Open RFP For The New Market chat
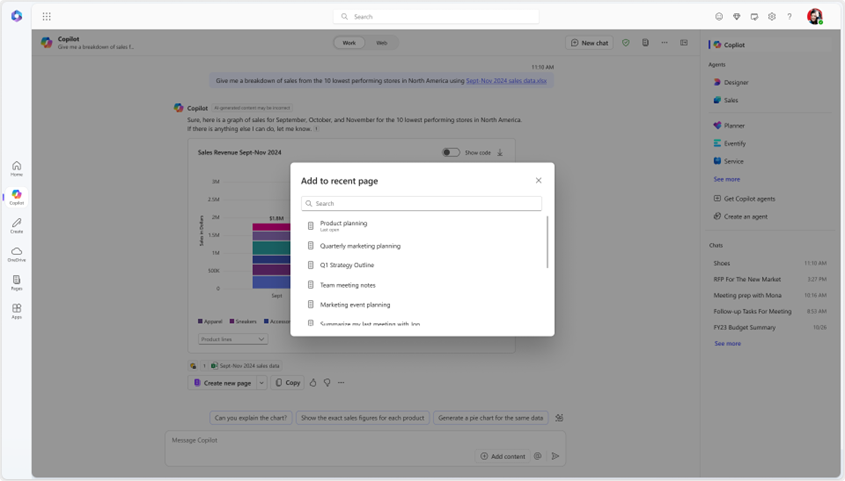The width and height of the screenshot is (845, 481). tap(770, 280)
